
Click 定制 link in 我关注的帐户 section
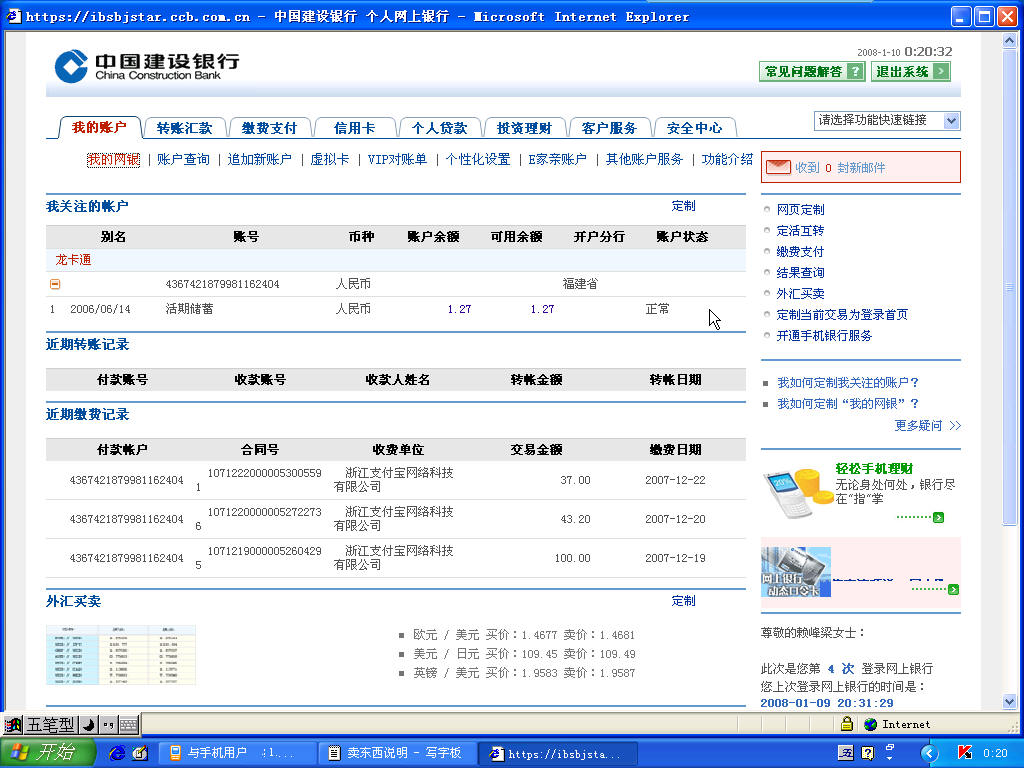click(683, 206)
